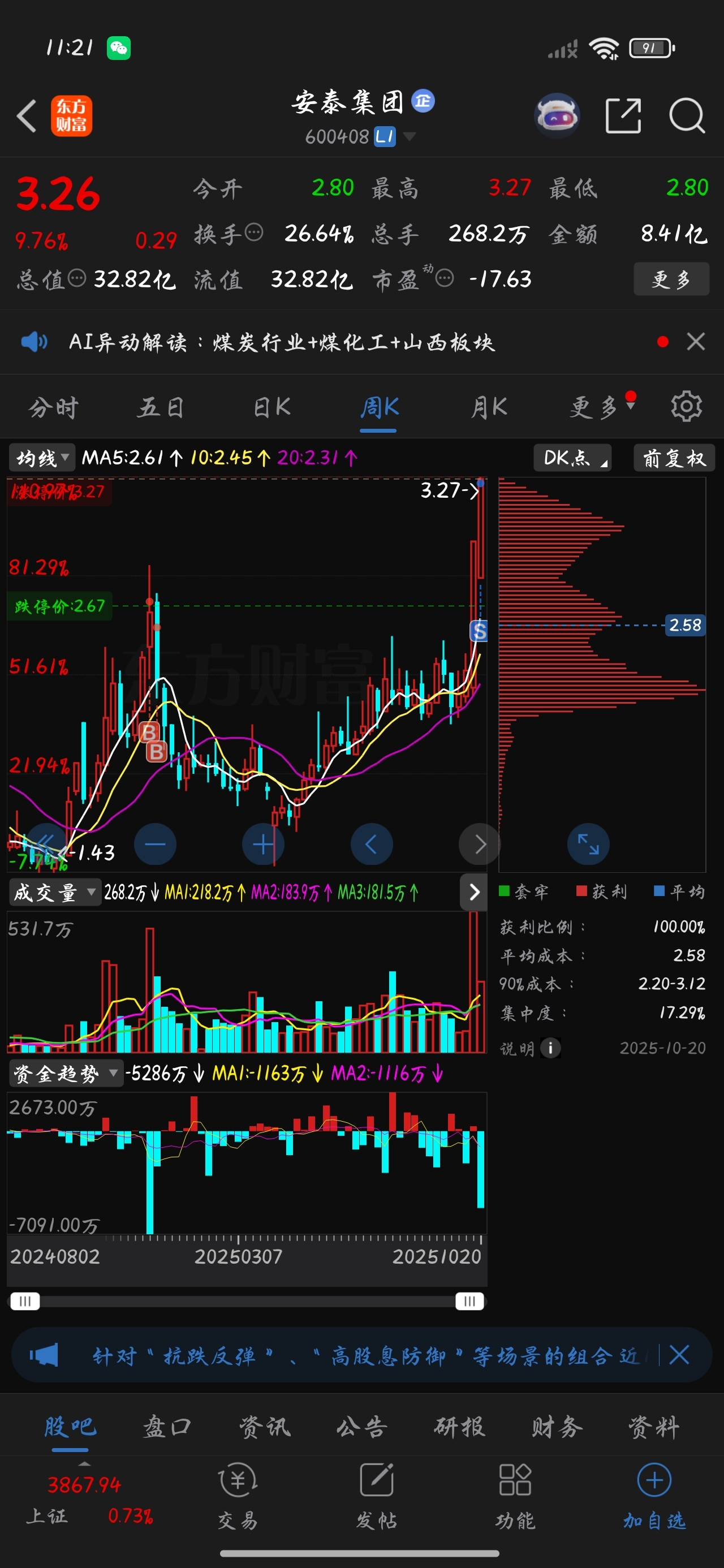The width and height of the screenshot is (724, 1568).
Task: Expand chart to fullscreen icon
Action: tap(588, 845)
